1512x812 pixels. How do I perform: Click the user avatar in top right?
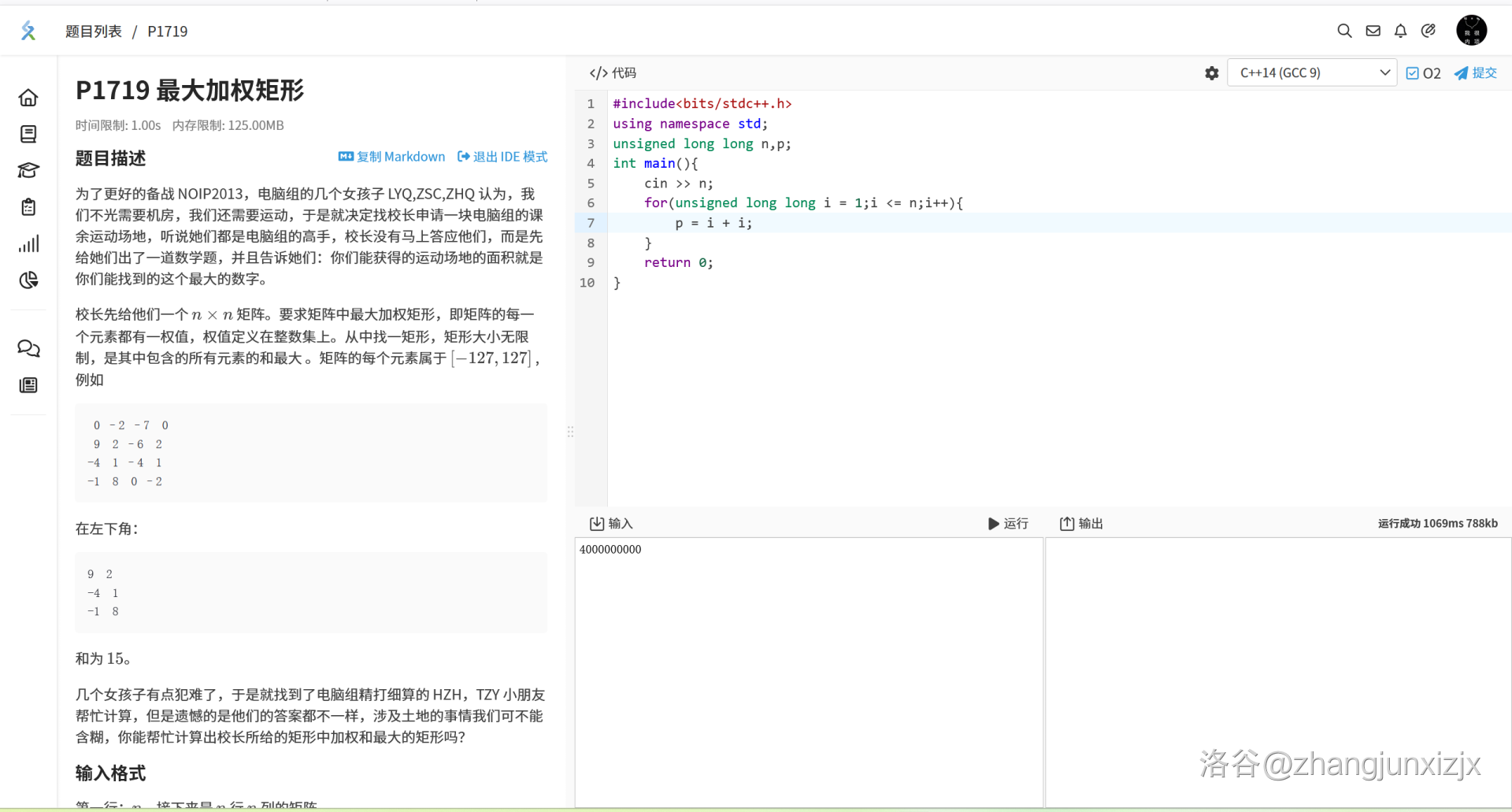click(1471, 31)
